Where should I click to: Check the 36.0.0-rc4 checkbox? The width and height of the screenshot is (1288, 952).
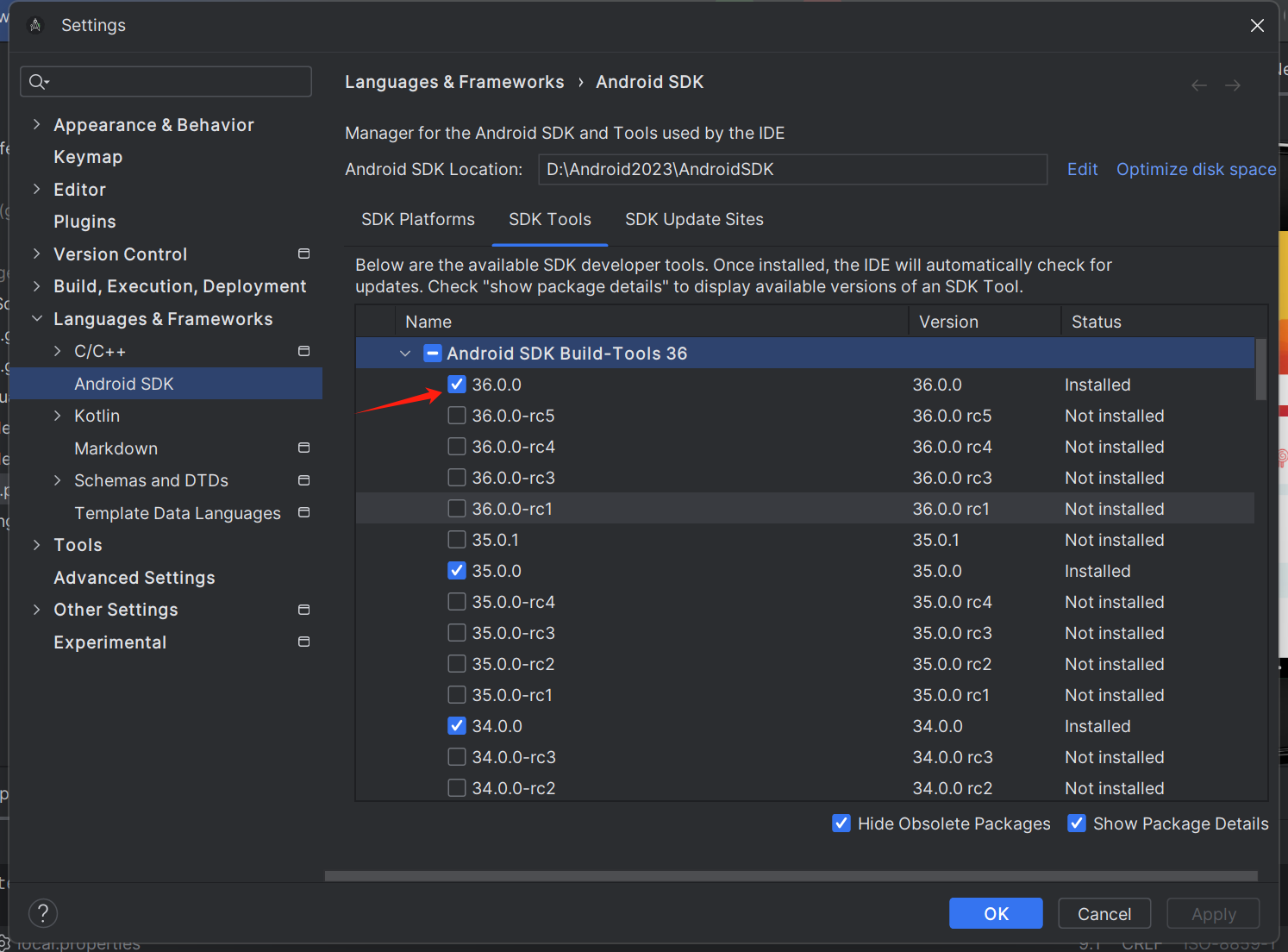coord(457,447)
